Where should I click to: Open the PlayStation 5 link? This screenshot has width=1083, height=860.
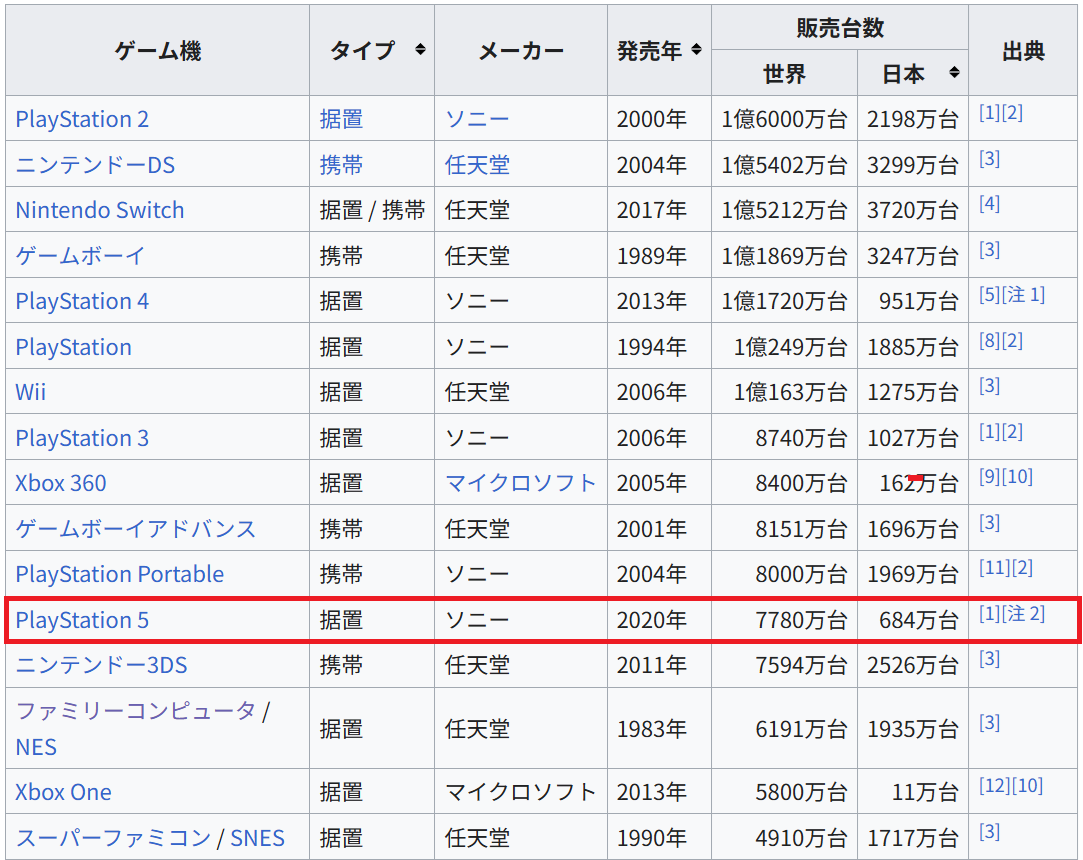pos(82,620)
